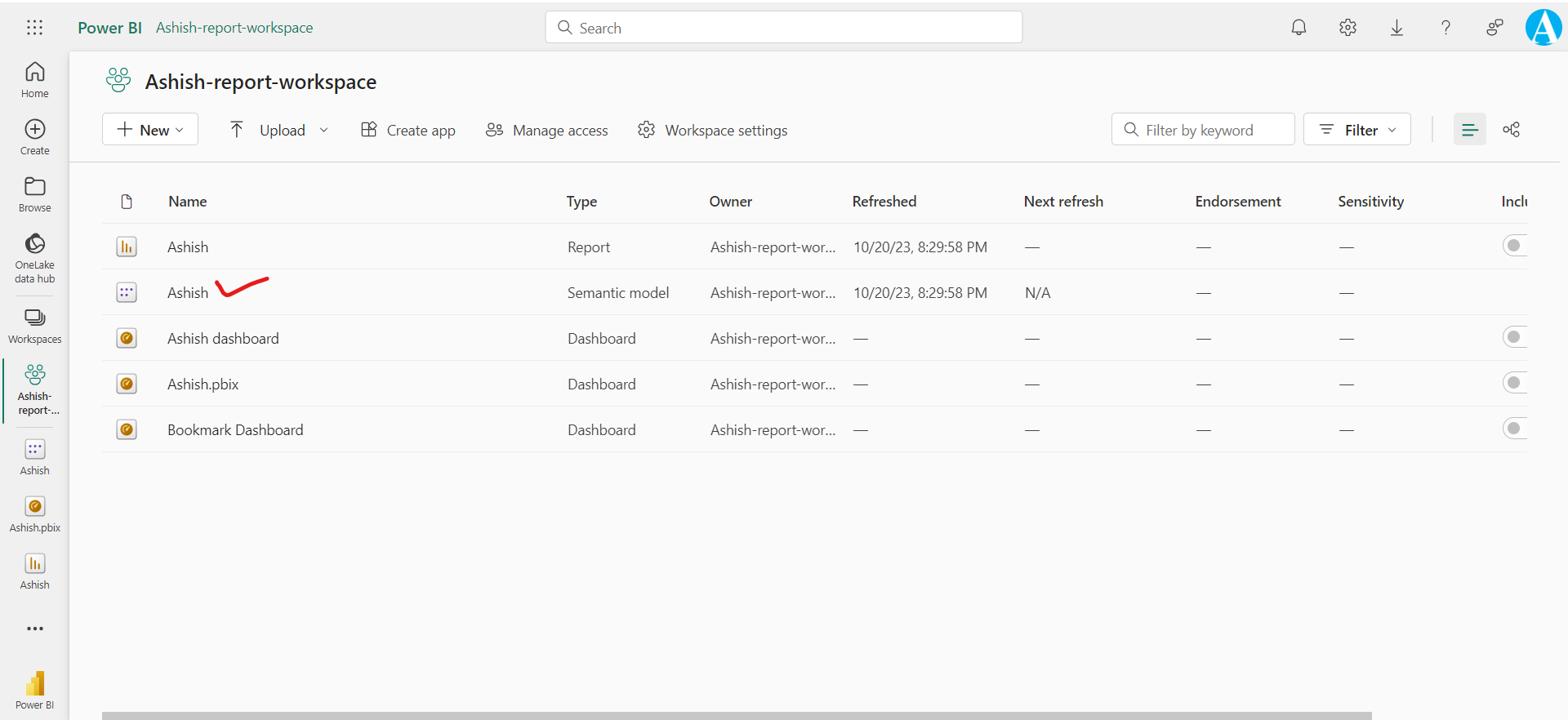Toggle include-in-app for Bookmark Dashboard
The image size is (1568, 720).
tap(1515, 429)
